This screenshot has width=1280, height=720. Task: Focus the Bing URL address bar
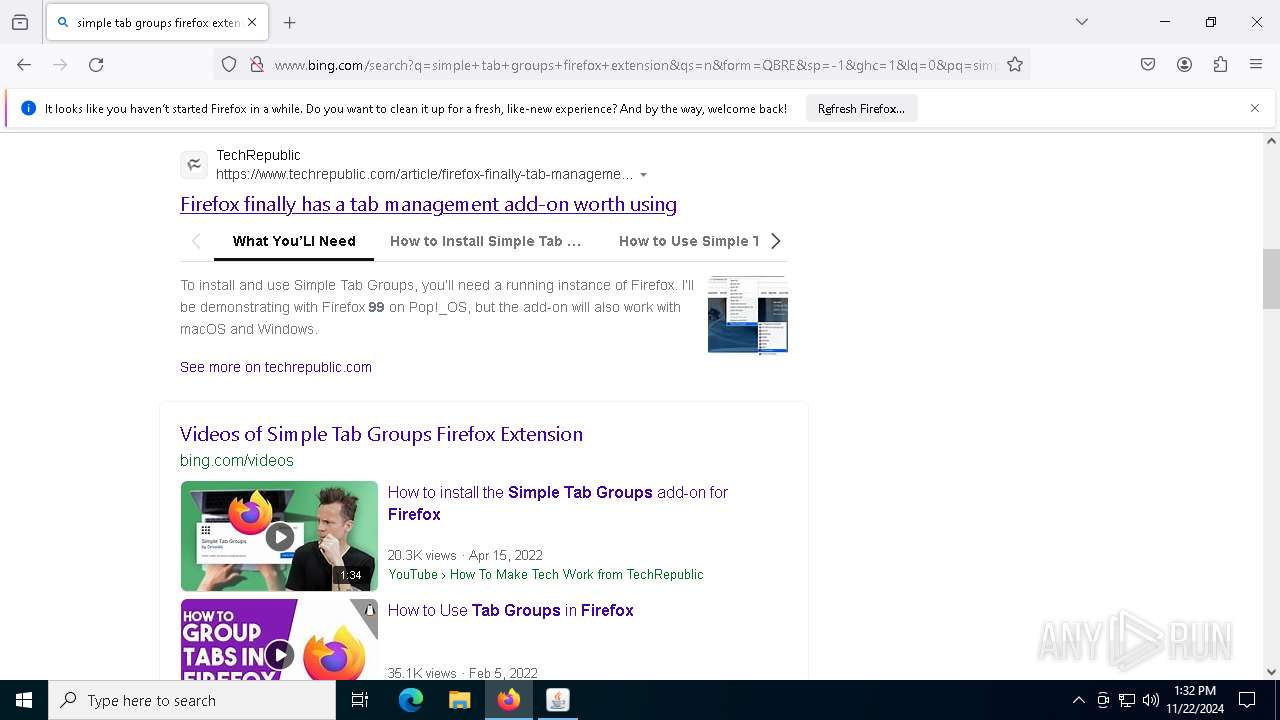636,65
